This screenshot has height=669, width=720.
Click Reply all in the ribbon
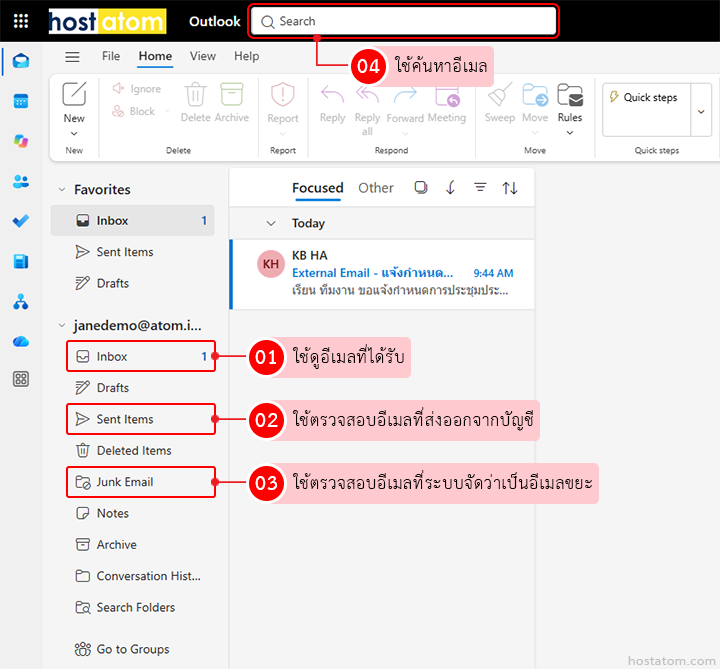(x=367, y=111)
